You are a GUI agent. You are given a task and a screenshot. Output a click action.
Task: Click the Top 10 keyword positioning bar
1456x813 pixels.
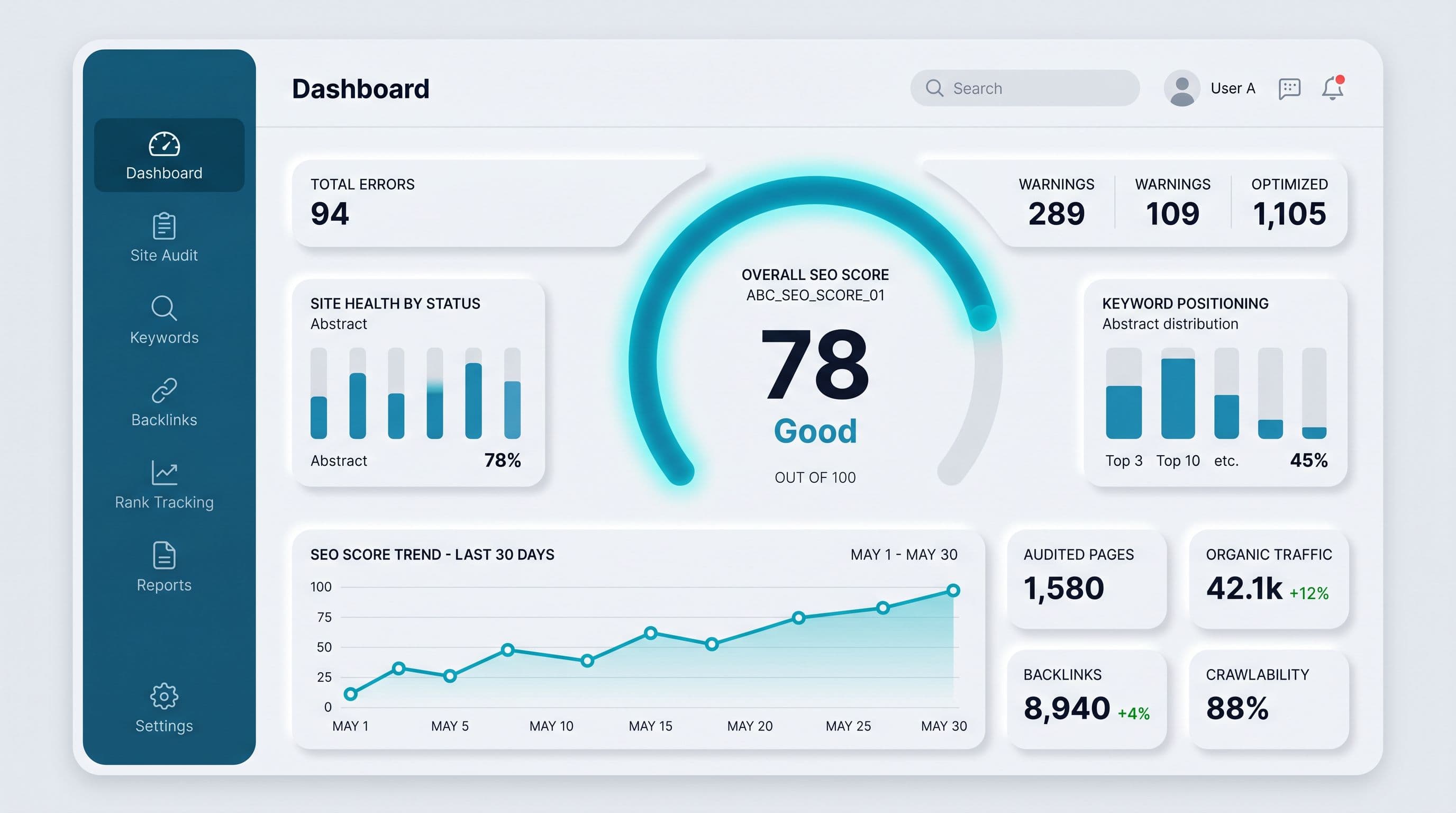pyautogui.click(x=1178, y=398)
